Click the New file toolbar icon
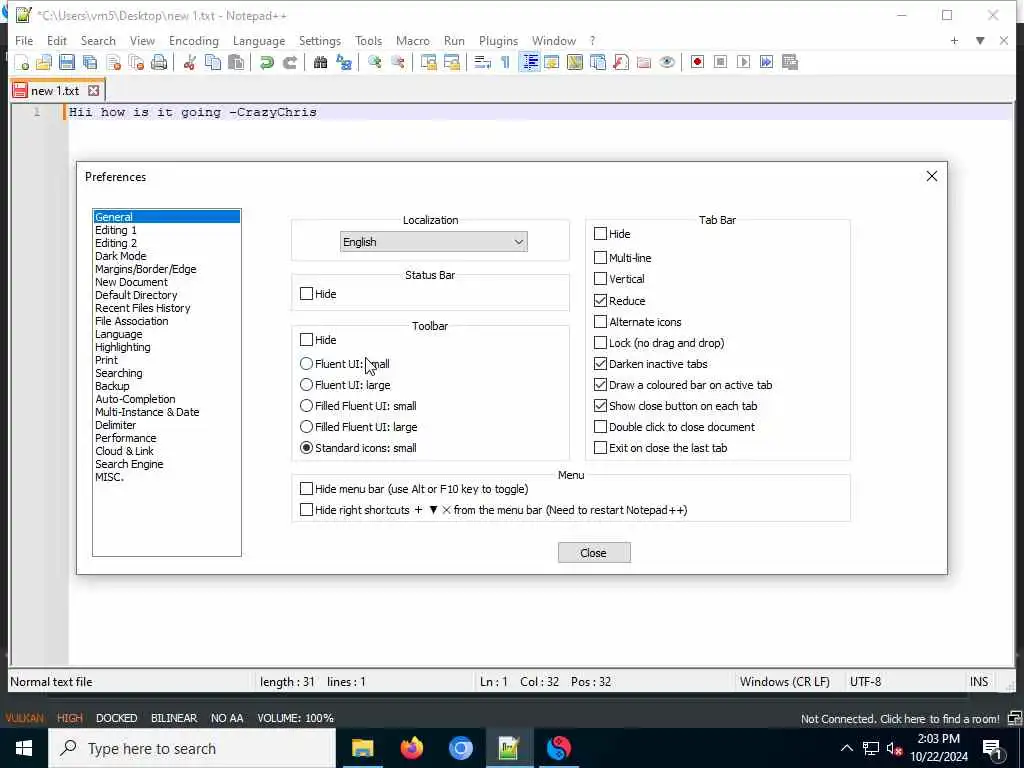1024x768 pixels. click(x=22, y=62)
